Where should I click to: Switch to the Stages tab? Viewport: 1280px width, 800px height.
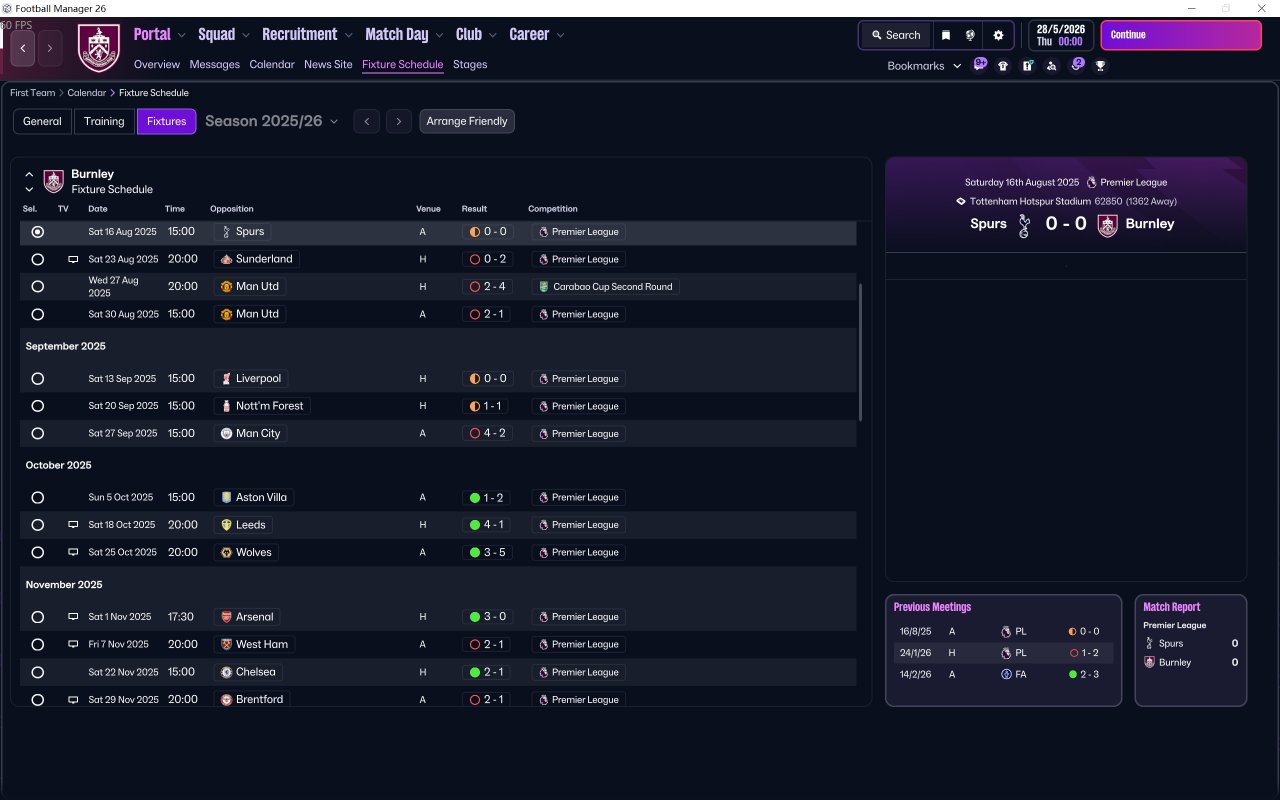[x=470, y=64]
